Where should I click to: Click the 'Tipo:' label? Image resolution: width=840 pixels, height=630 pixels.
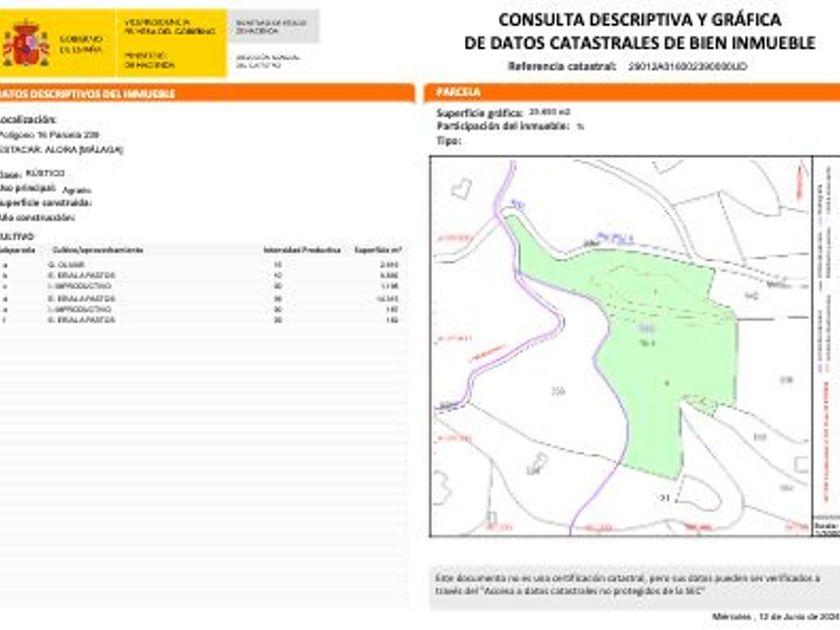point(448,141)
